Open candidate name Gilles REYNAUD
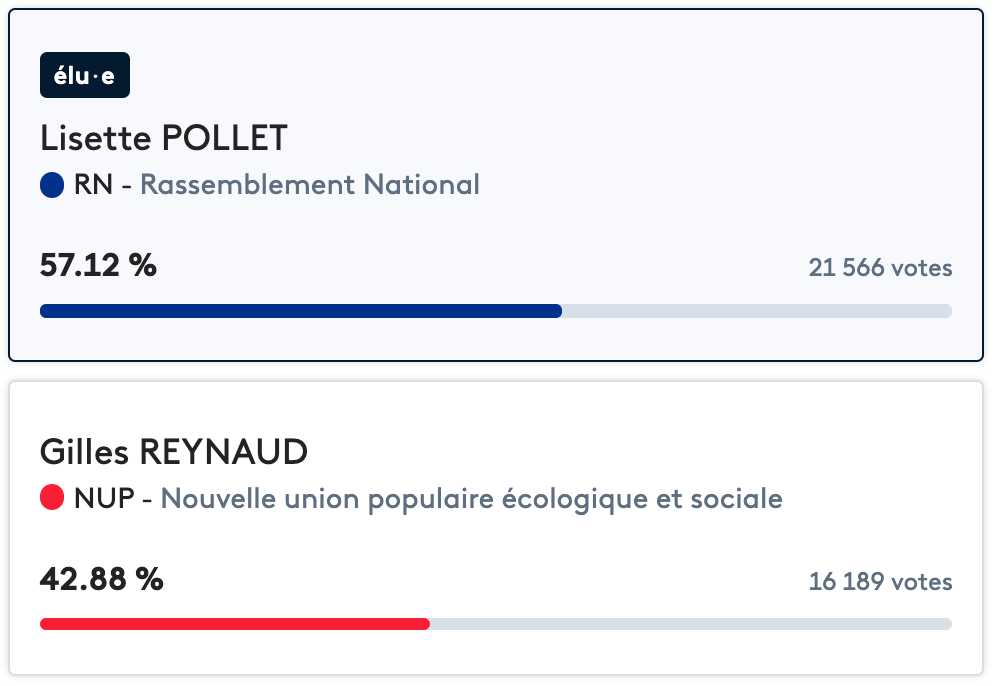This screenshot has width=998, height=686. tap(173, 452)
